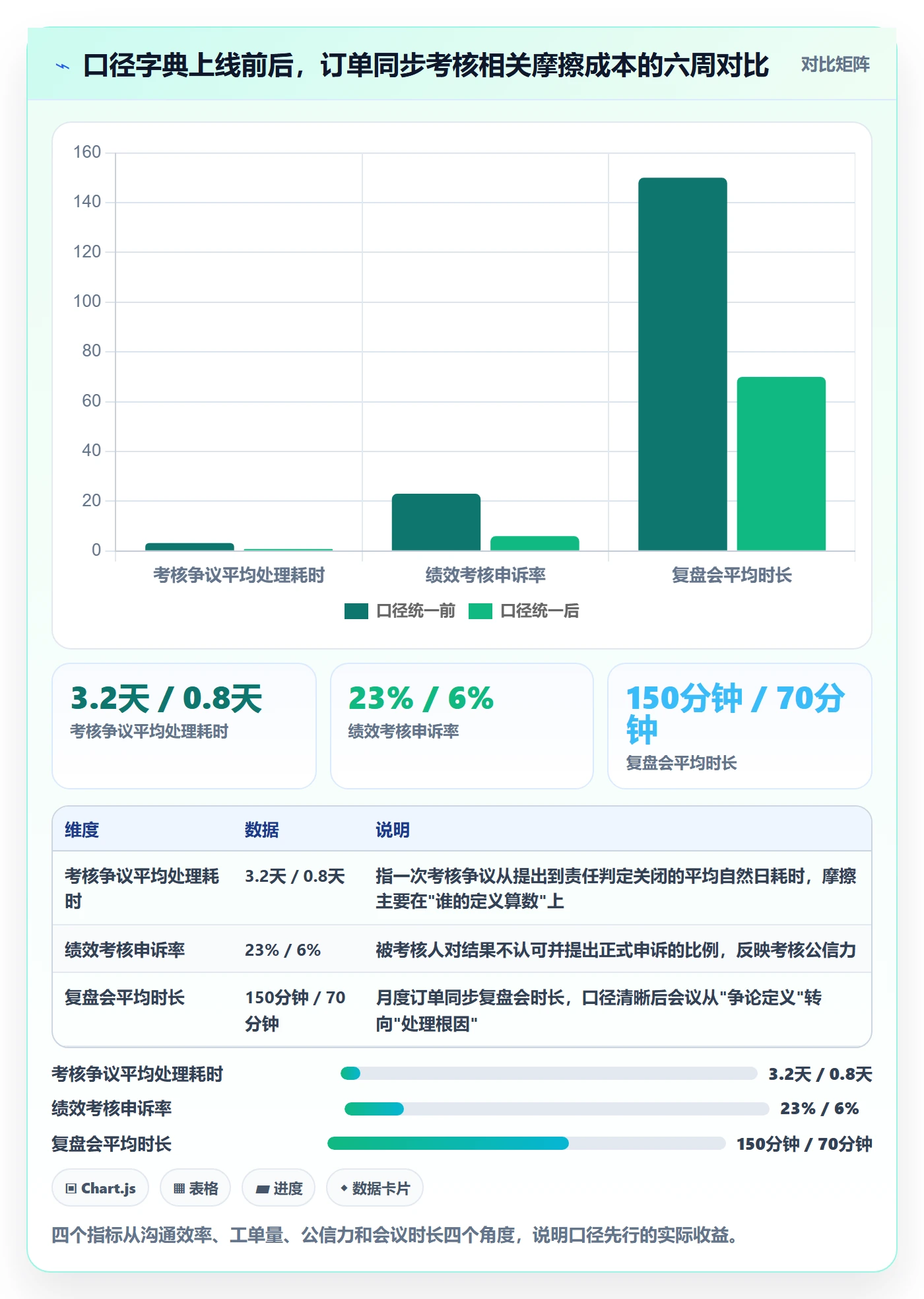
Task: Click the 绩效考核申诉率 axis label
Action: point(485,576)
